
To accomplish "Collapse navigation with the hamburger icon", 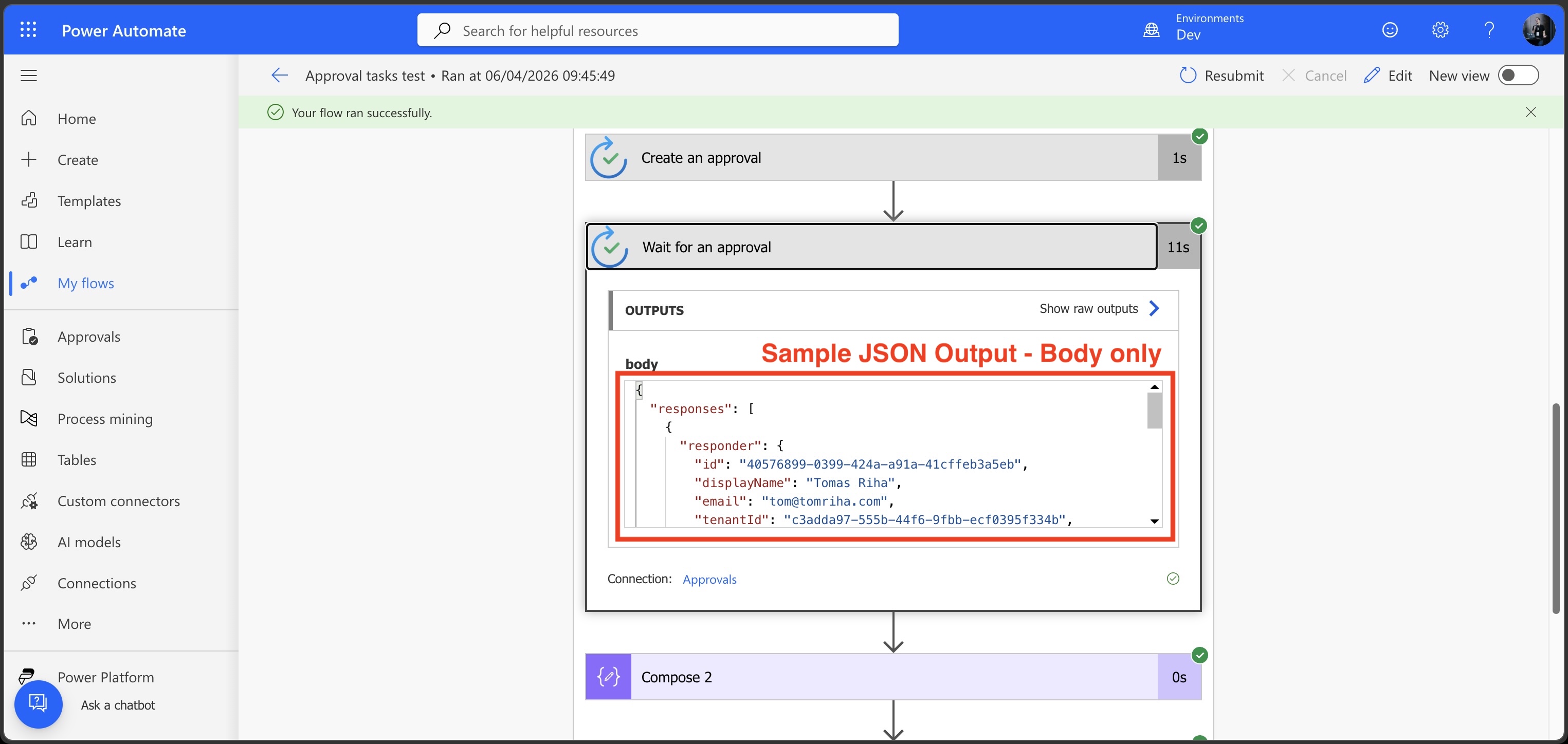I will point(29,75).
